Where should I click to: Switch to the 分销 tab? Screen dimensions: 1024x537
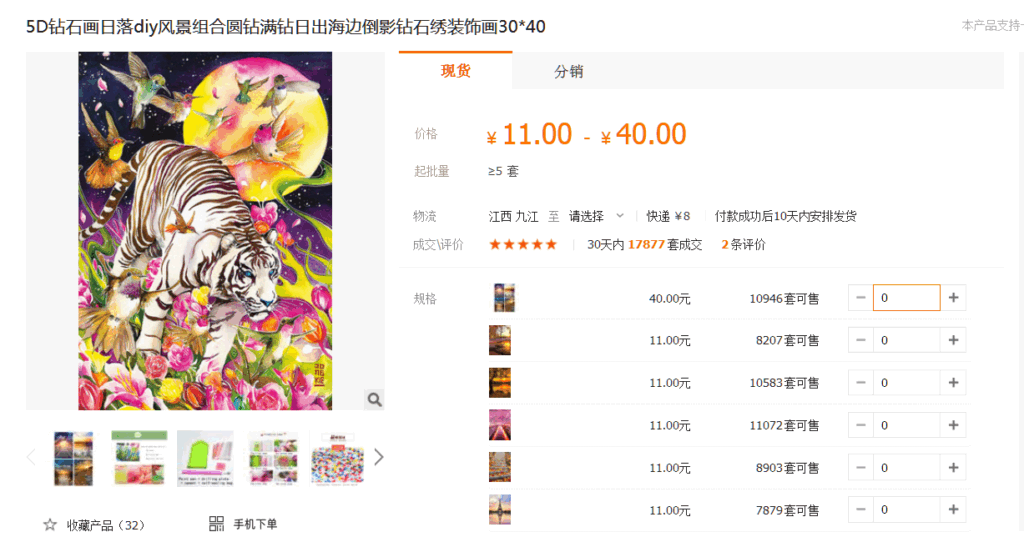pos(568,71)
